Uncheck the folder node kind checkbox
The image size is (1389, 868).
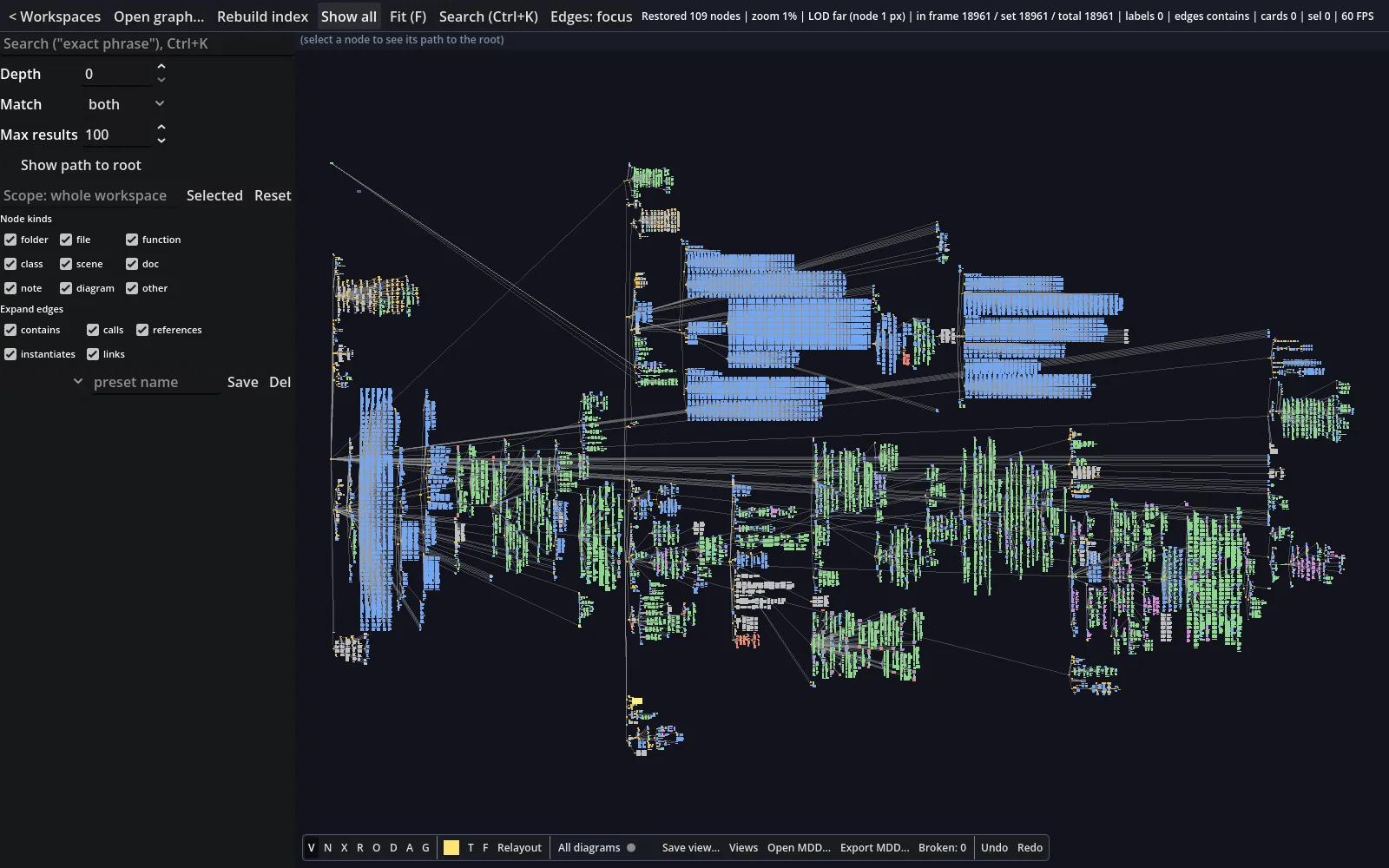point(10,240)
